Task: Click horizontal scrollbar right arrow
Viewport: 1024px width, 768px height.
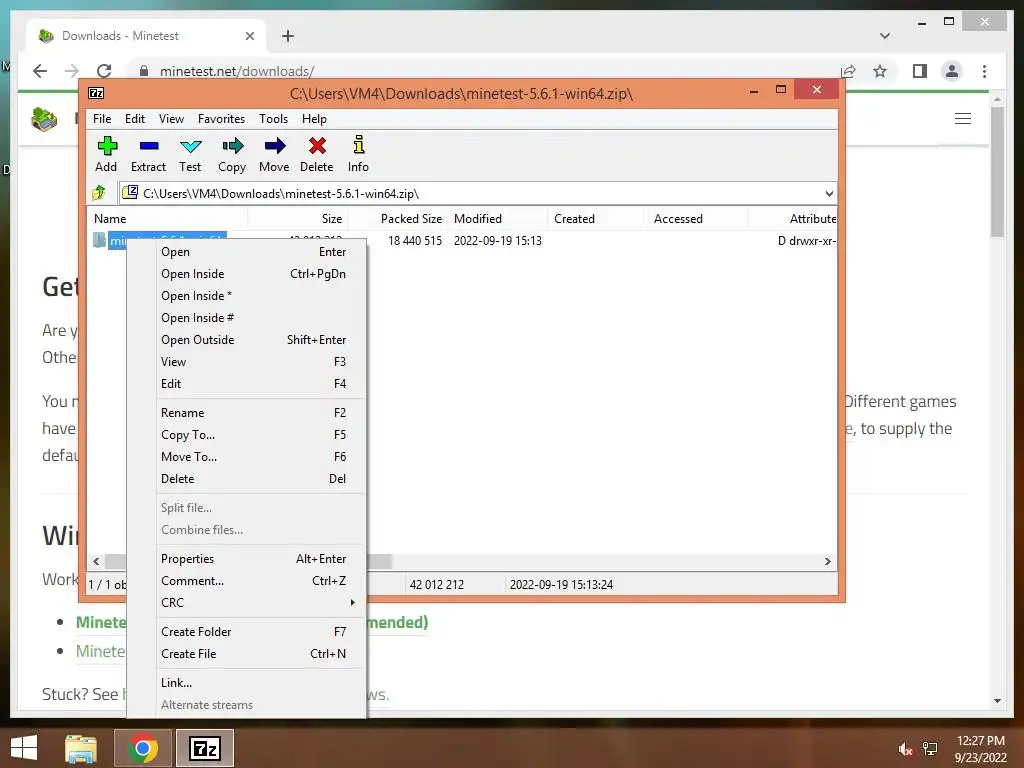Action: [x=827, y=562]
